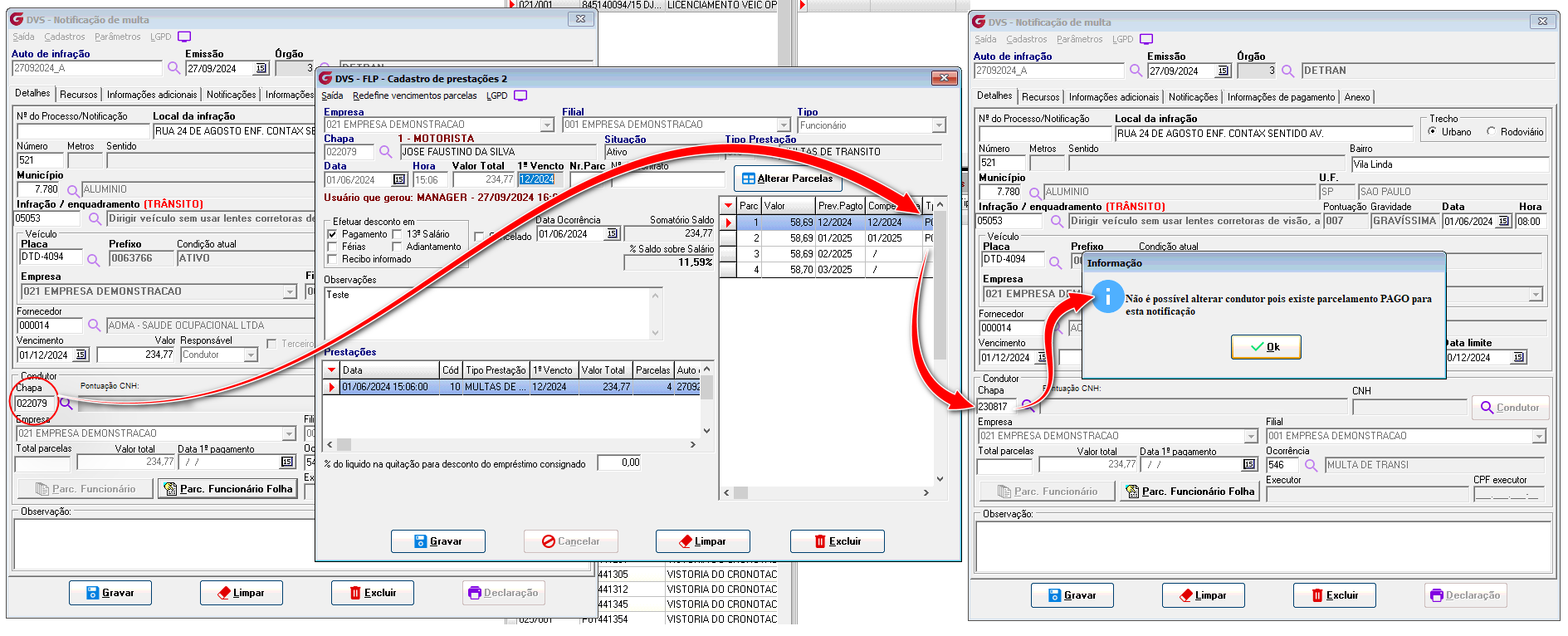The height and width of the screenshot is (636, 1568).
Task: Select Urbano radio button in right window
Action: [x=1433, y=131]
